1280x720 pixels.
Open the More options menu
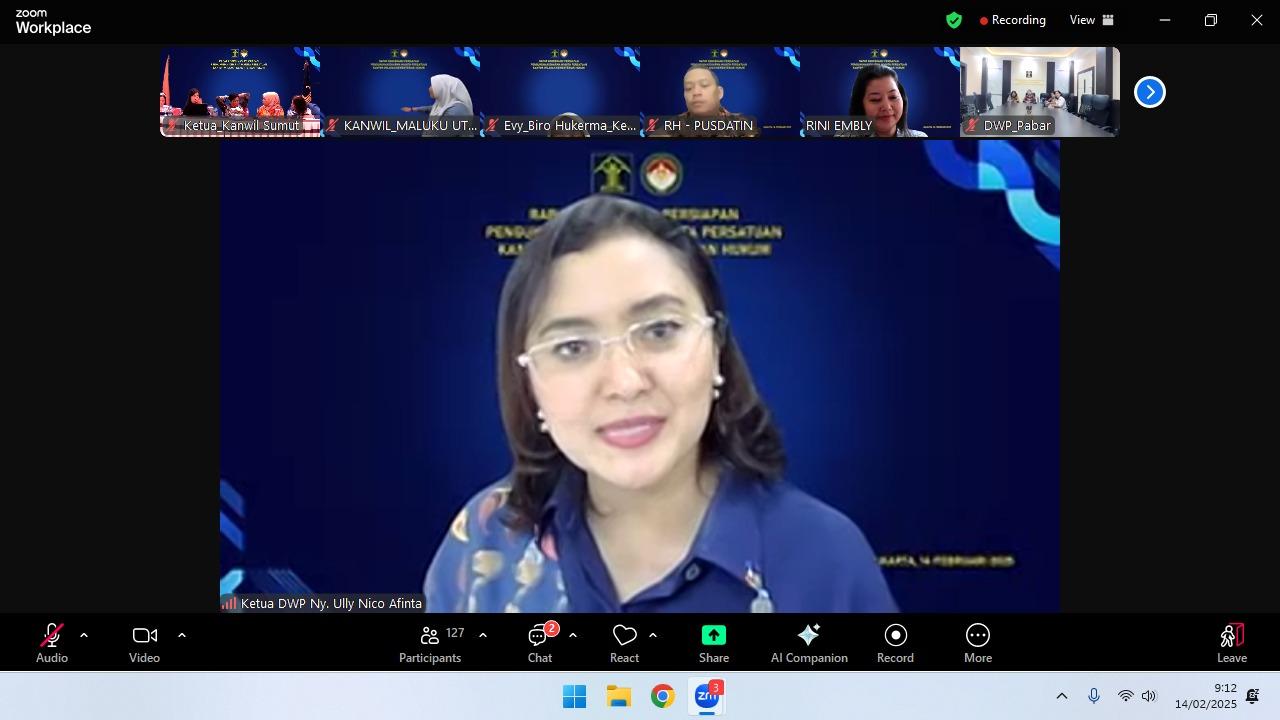pos(977,642)
